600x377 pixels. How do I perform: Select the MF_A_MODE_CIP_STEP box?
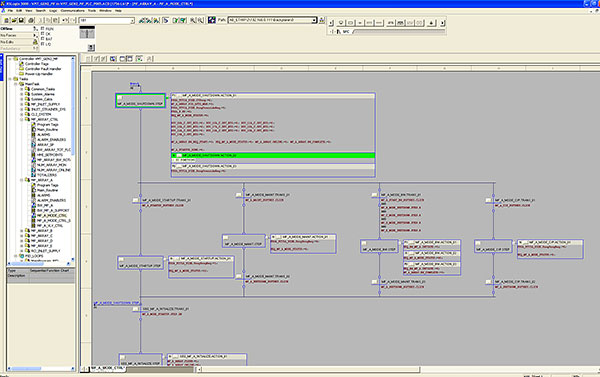click(x=493, y=246)
